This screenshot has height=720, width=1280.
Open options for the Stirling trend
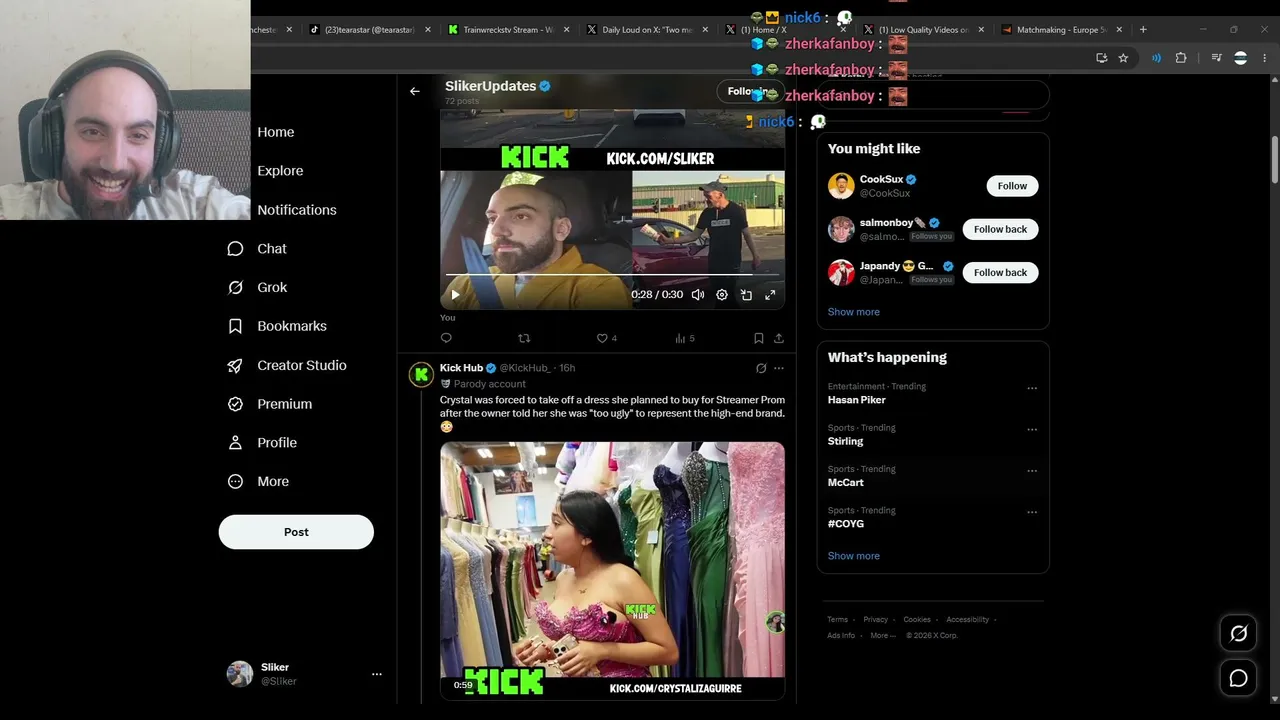pos(1032,429)
